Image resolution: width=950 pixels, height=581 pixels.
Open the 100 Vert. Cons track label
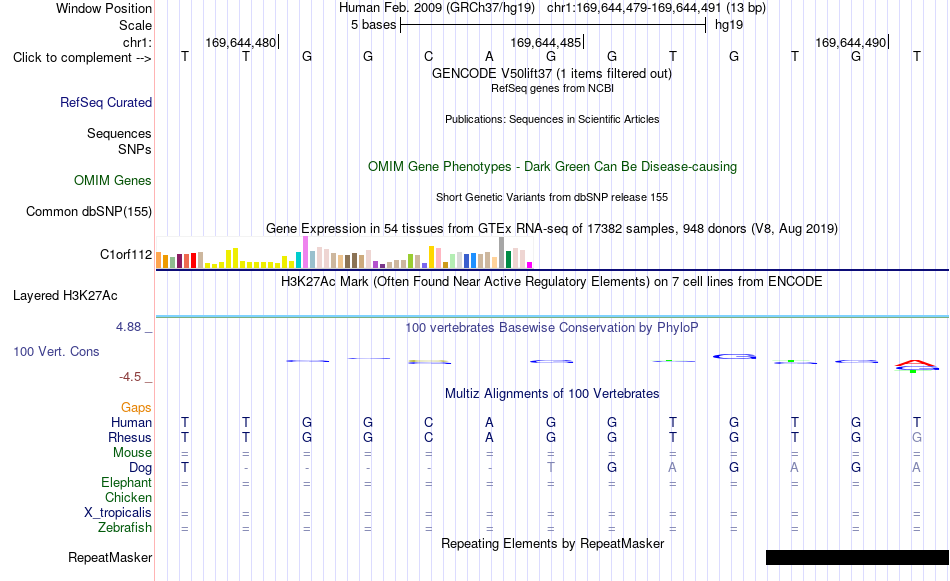click(x=56, y=351)
